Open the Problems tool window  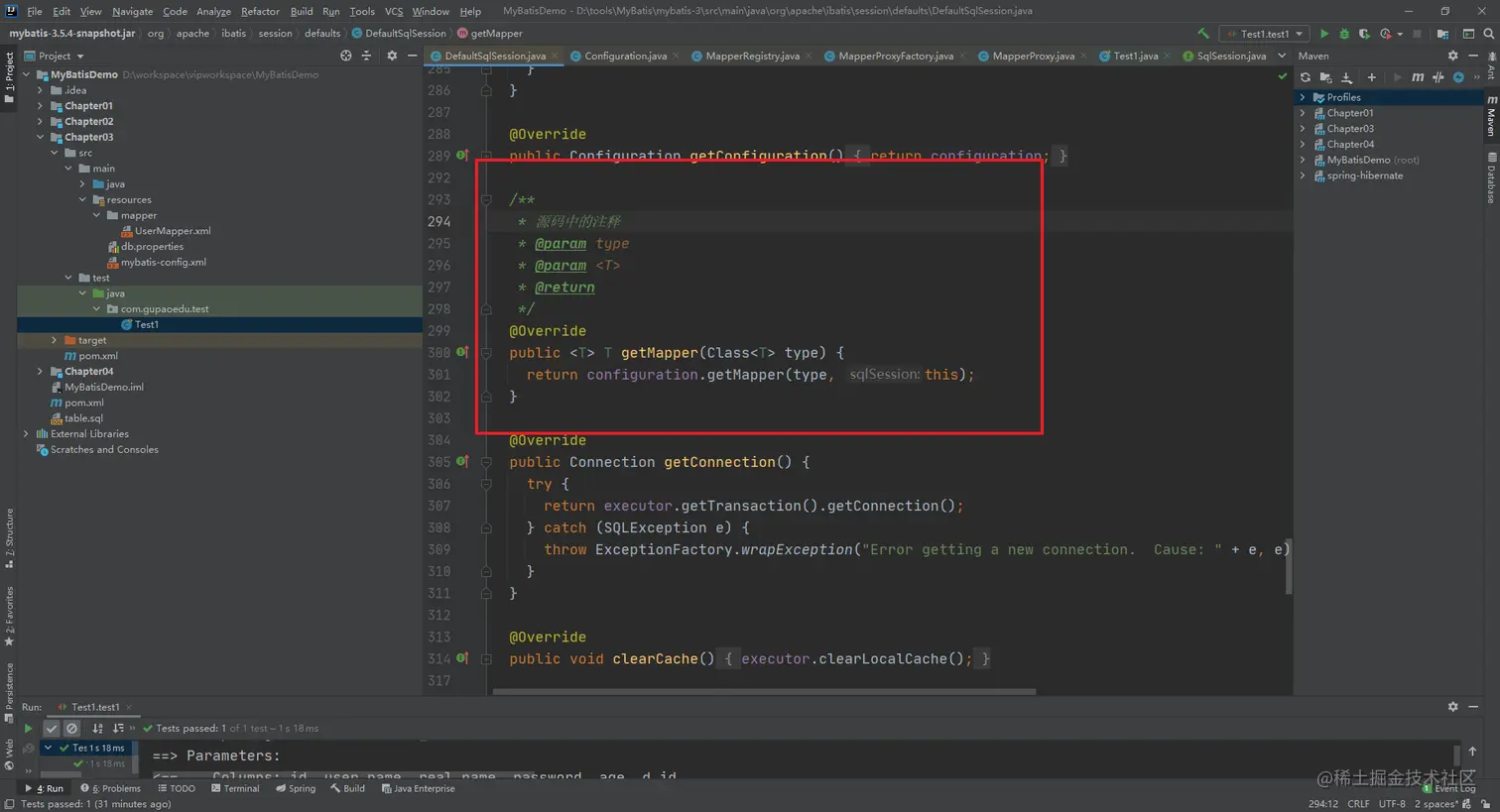(x=110, y=788)
